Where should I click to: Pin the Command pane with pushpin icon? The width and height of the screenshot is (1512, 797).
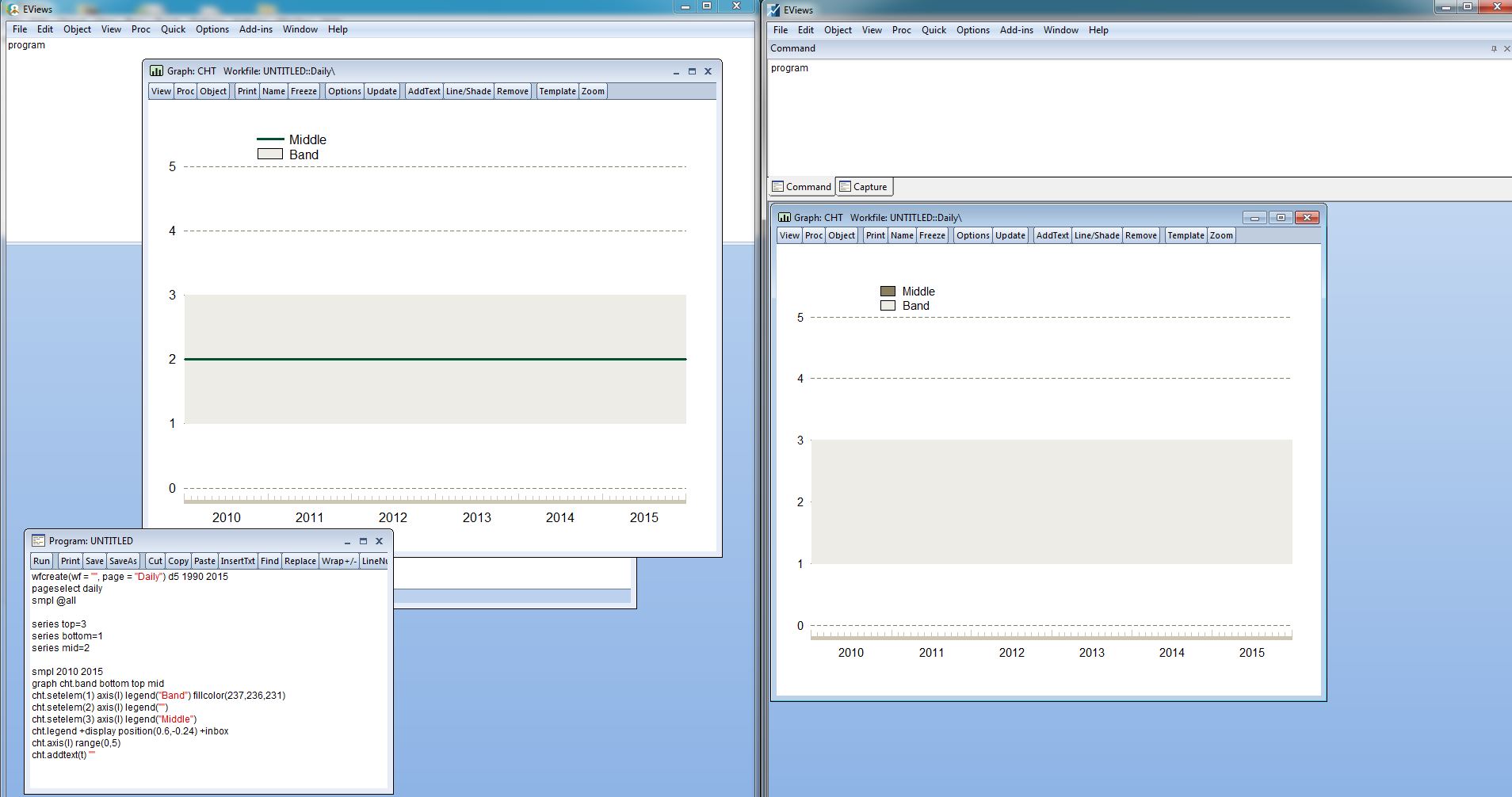pyautogui.click(x=1494, y=48)
